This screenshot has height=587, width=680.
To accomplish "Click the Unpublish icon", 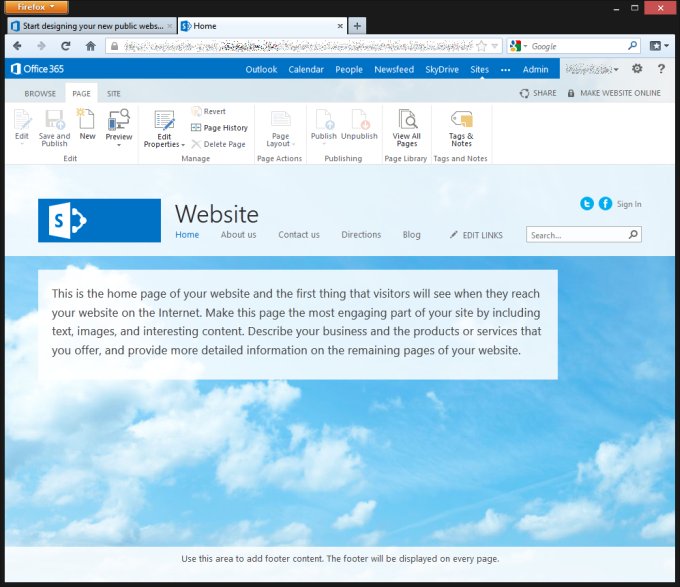I will click(x=360, y=120).
